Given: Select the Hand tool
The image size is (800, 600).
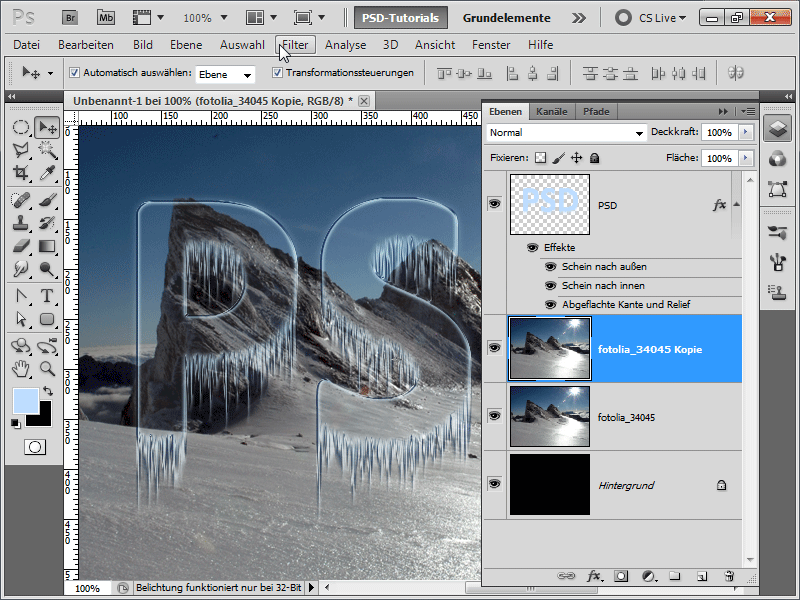Looking at the screenshot, I should tap(20, 369).
